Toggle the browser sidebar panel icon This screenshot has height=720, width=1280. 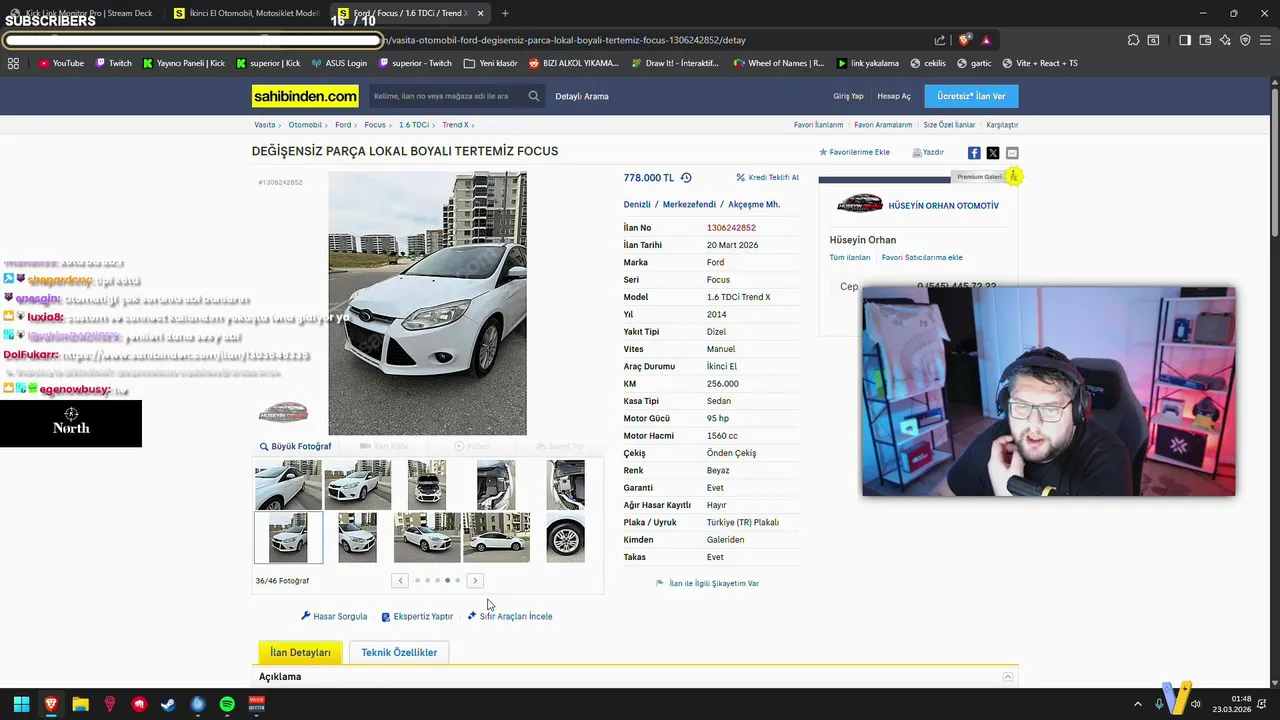[1185, 40]
